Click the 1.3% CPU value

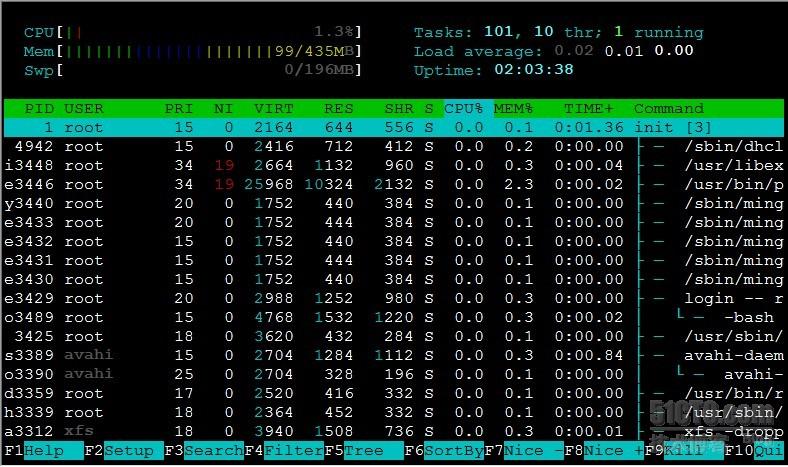pos(334,32)
